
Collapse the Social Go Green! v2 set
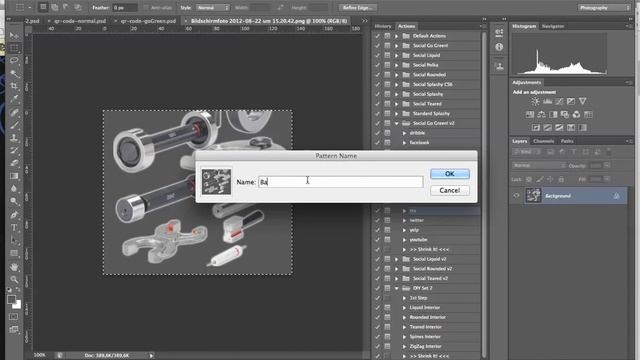tap(396, 123)
